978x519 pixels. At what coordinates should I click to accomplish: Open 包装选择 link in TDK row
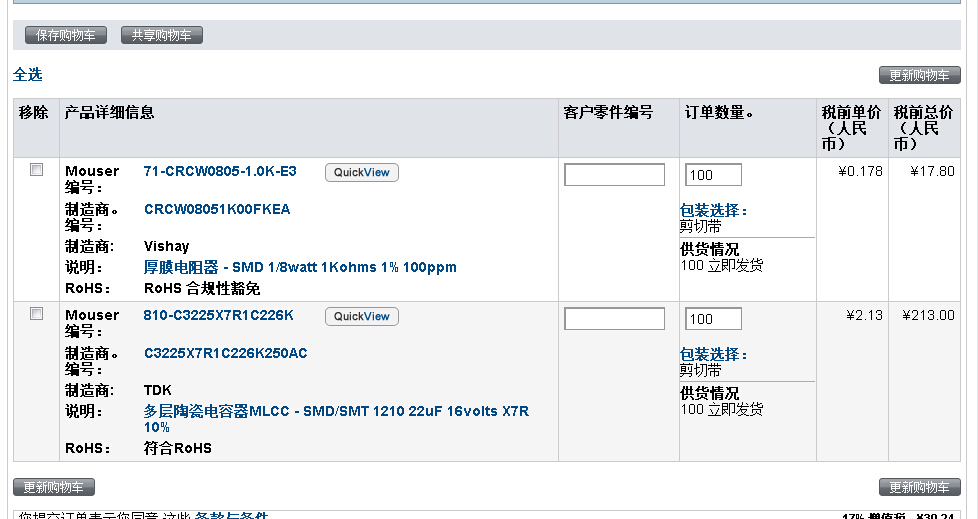(x=714, y=355)
